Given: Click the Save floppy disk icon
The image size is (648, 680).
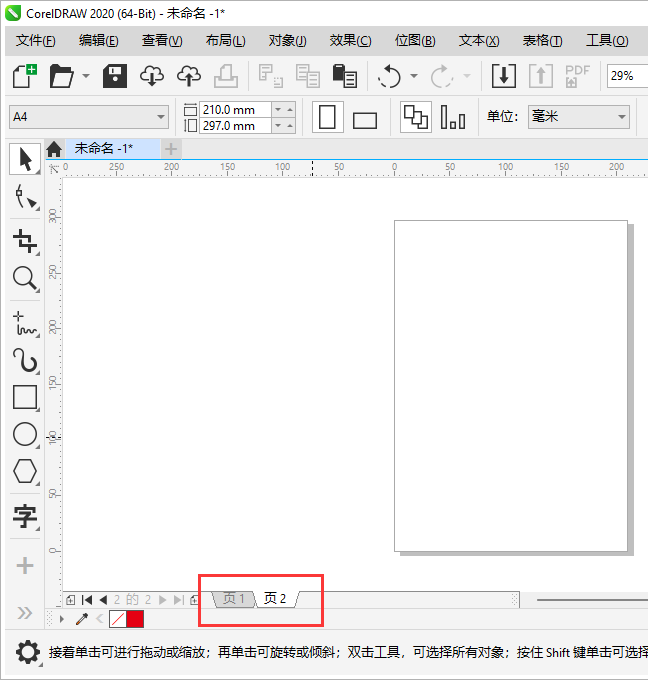Looking at the screenshot, I should click(116, 76).
